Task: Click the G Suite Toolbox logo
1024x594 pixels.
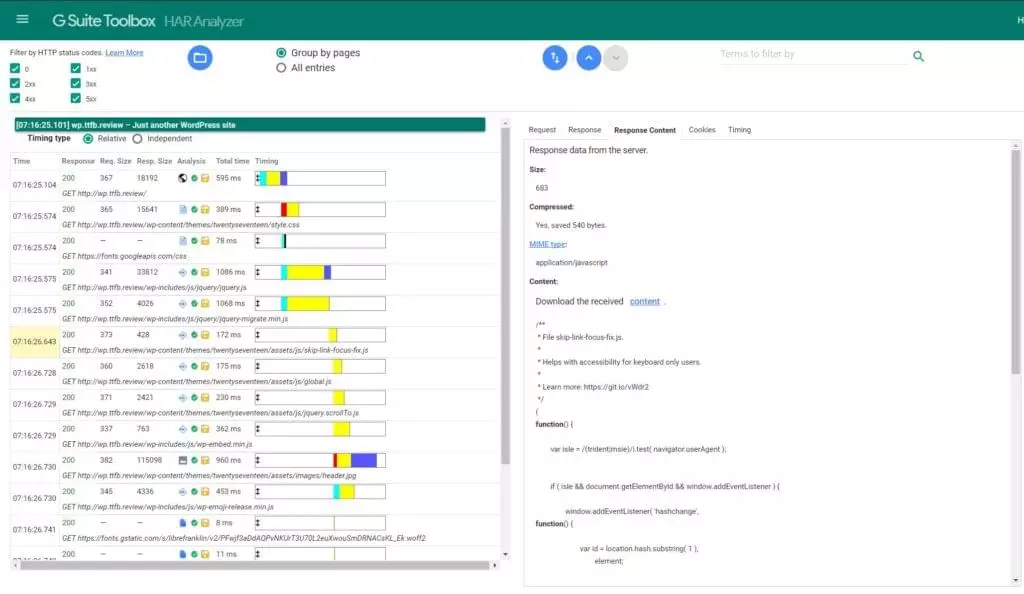Action: (104, 21)
